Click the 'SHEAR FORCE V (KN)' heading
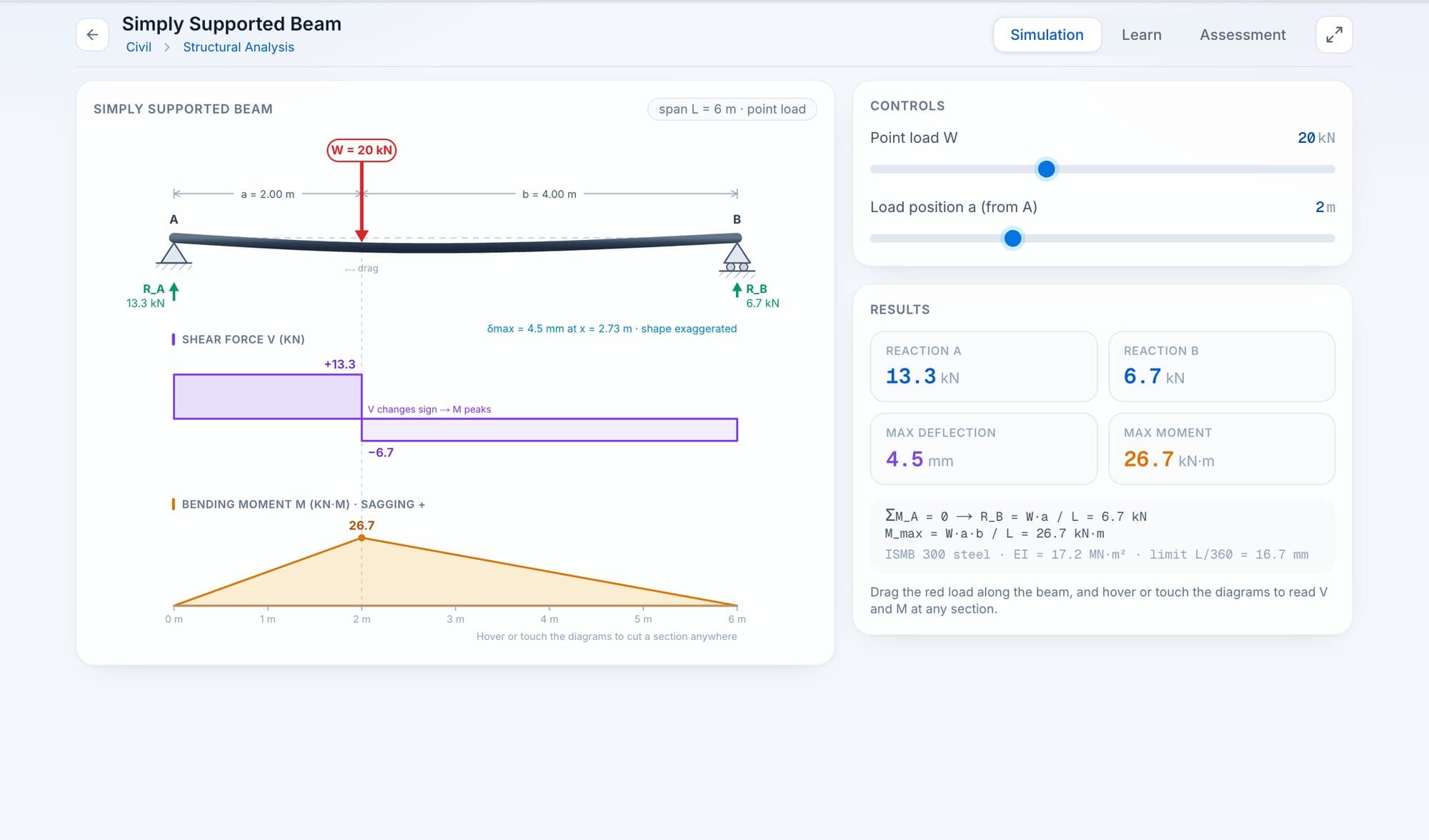The height and width of the screenshot is (840, 1429). (x=243, y=339)
